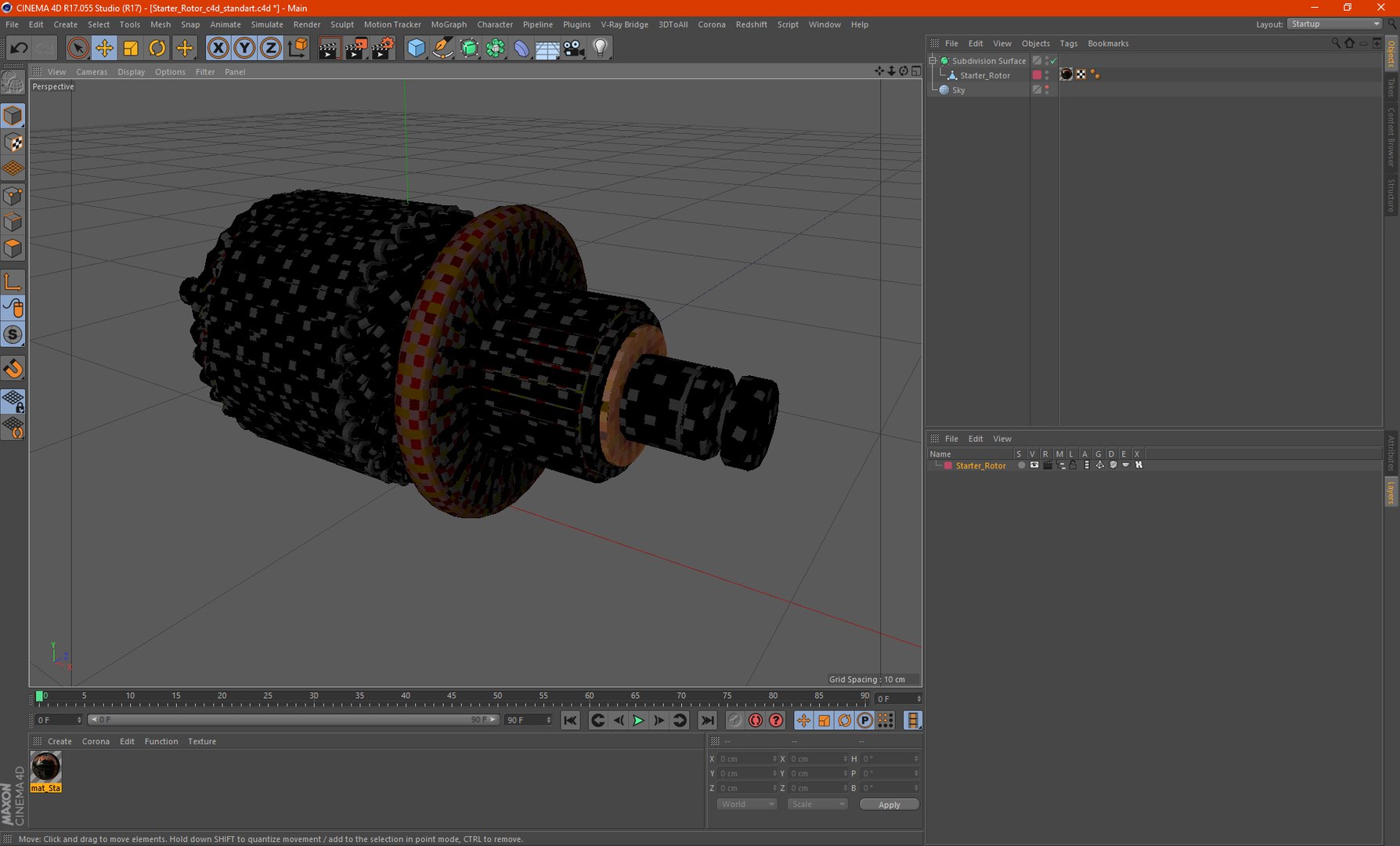Toggle Starter_Rotor layer render visibility

1048,465
